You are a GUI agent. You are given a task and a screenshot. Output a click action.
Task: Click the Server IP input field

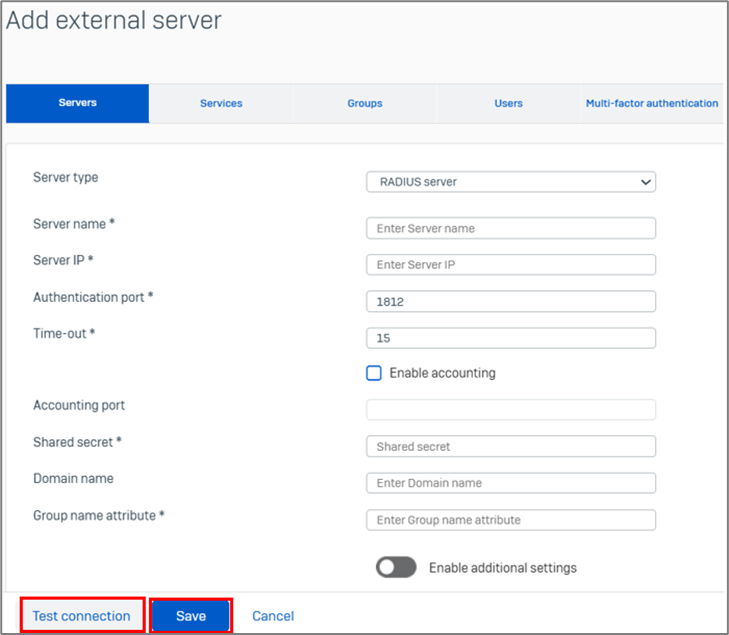pos(510,265)
